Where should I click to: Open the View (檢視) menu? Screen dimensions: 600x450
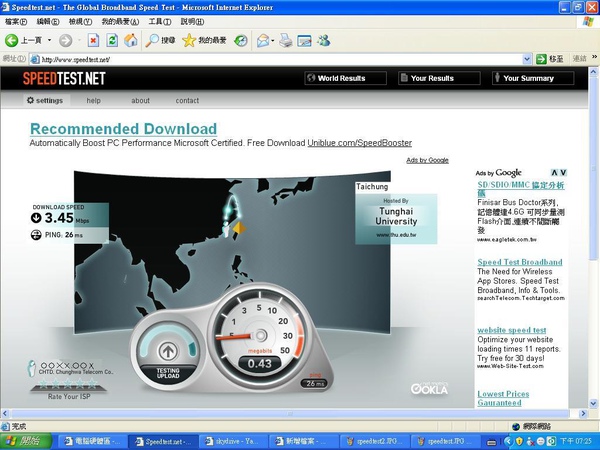80,22
